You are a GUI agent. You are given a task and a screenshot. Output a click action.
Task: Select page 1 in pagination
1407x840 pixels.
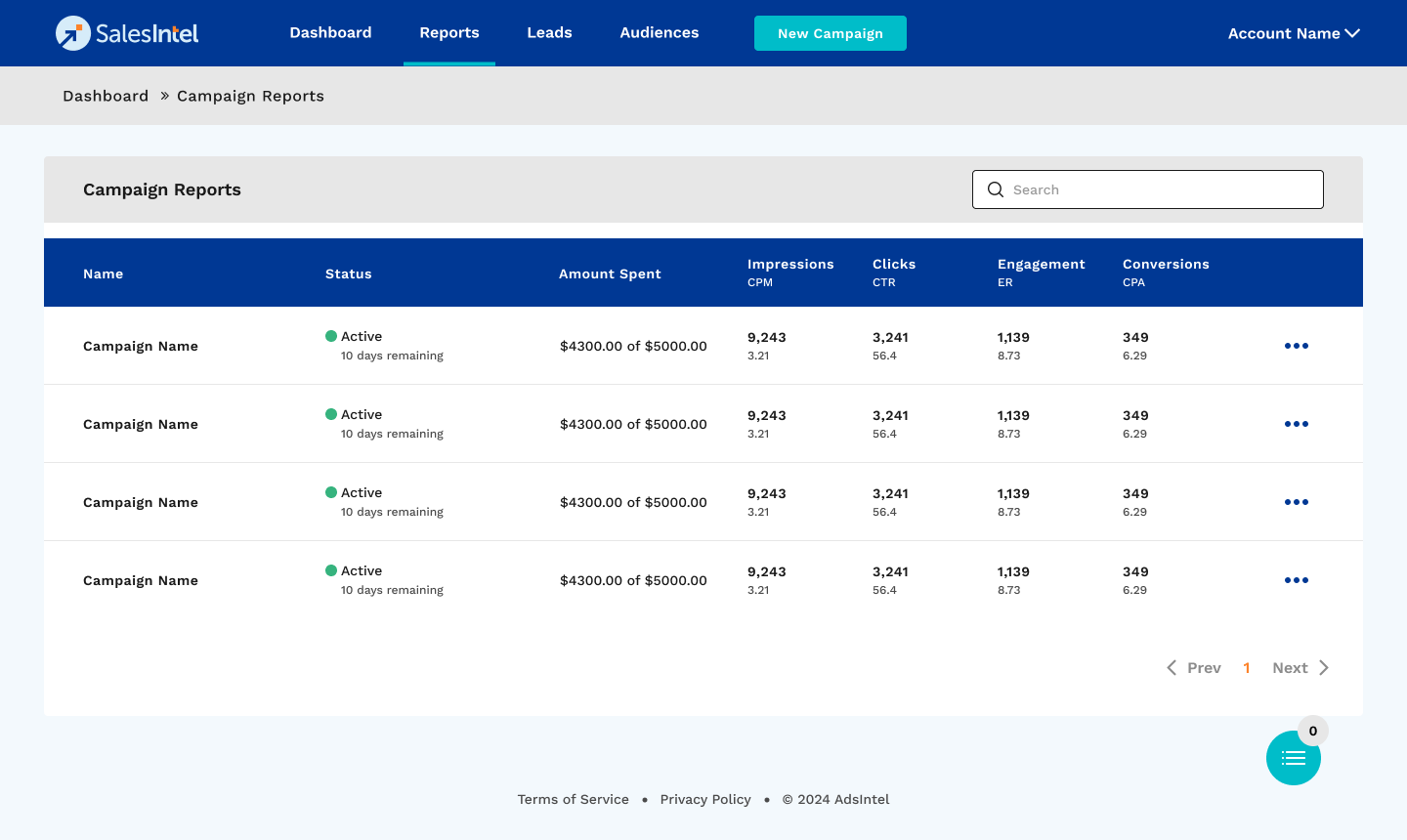click(1247, 668)
